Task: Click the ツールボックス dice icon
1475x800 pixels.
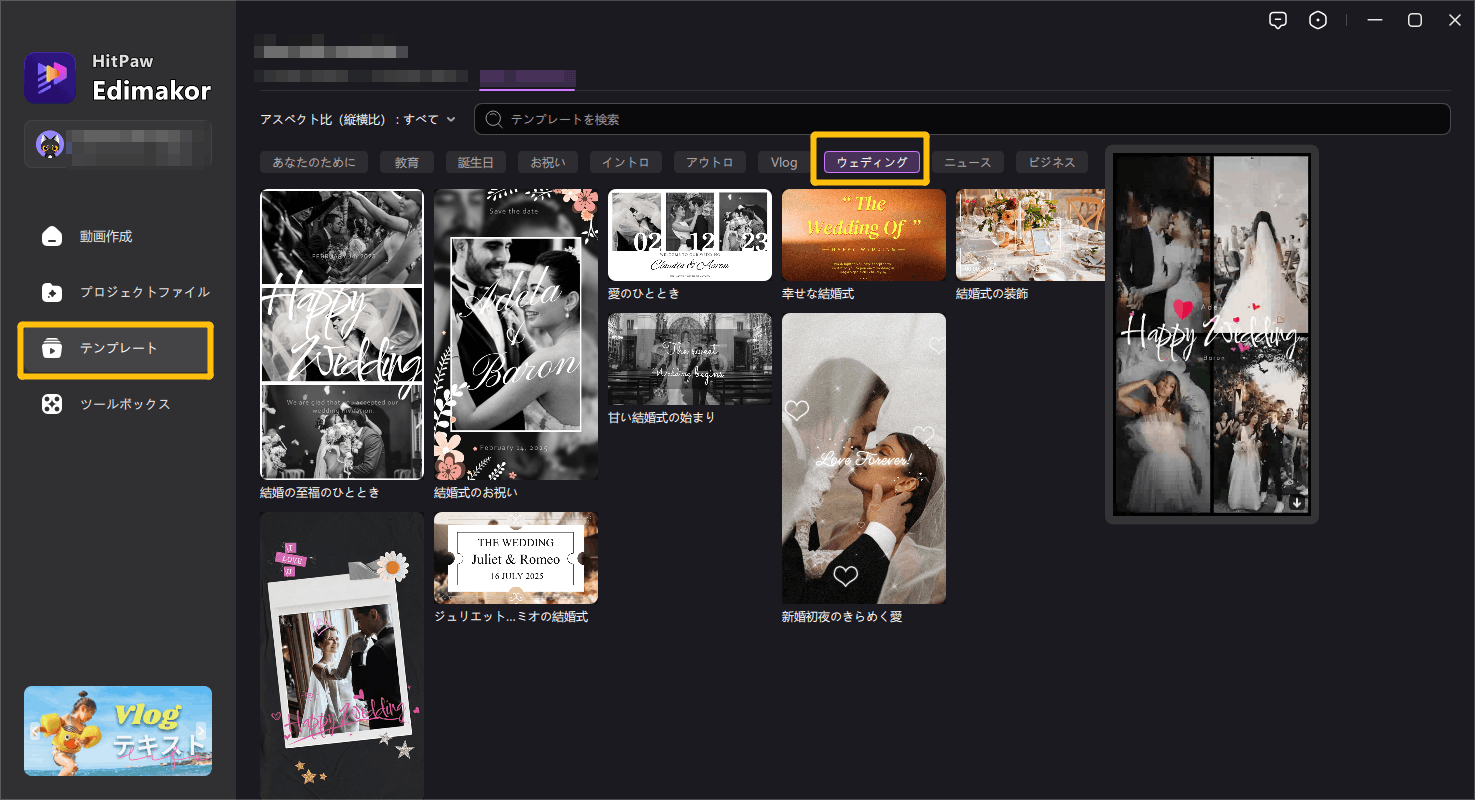Action: [52, 405]
